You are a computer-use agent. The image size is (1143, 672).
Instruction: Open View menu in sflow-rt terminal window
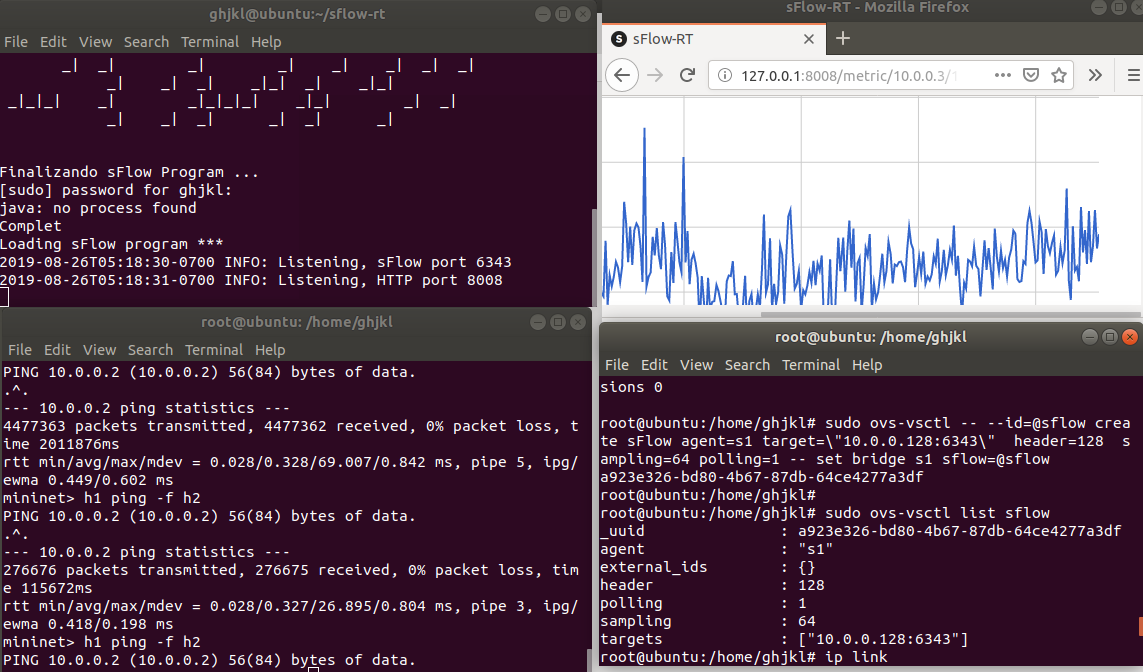[96, 42]
